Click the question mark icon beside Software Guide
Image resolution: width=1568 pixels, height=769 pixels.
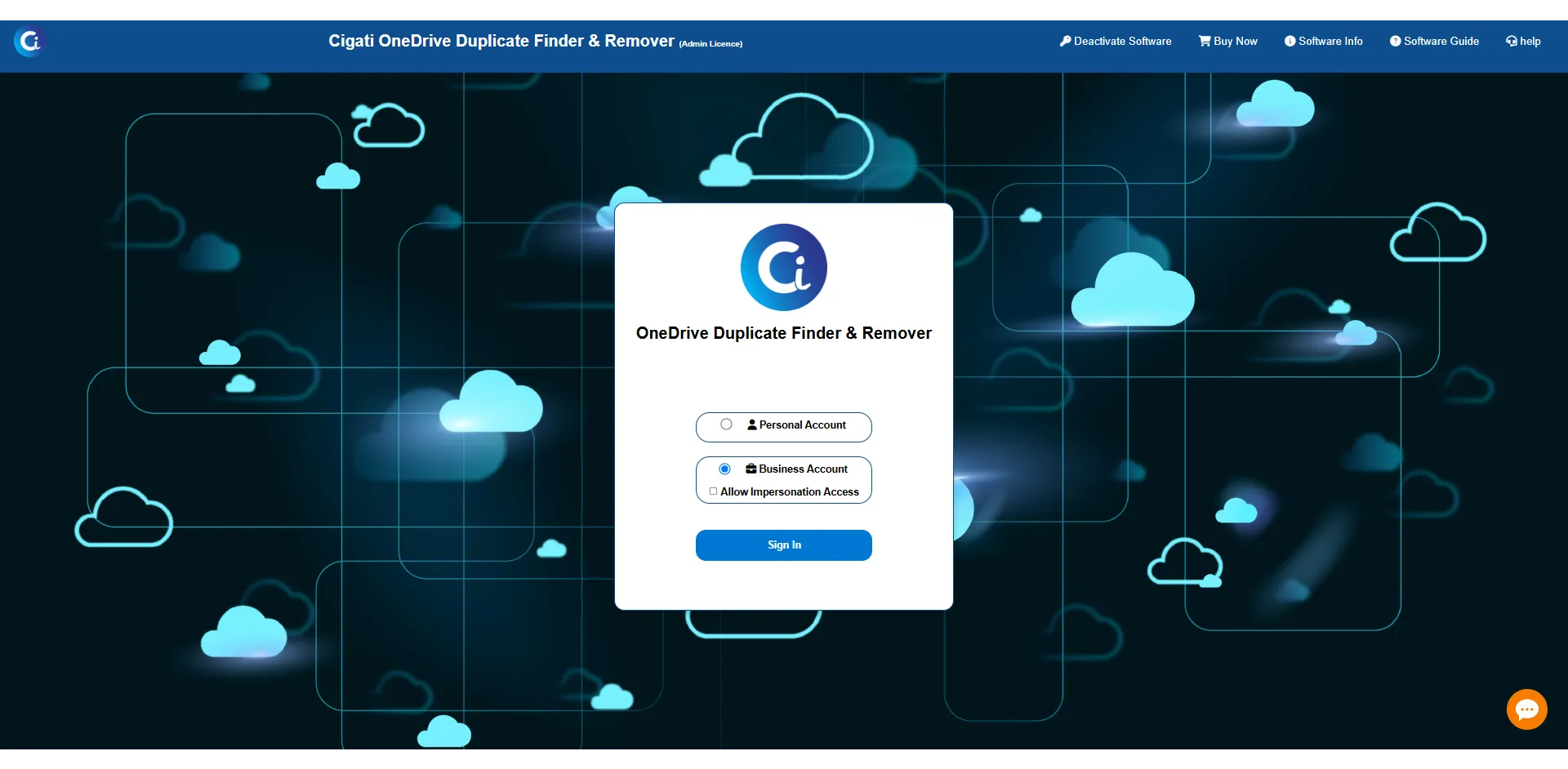(1395, 41)
